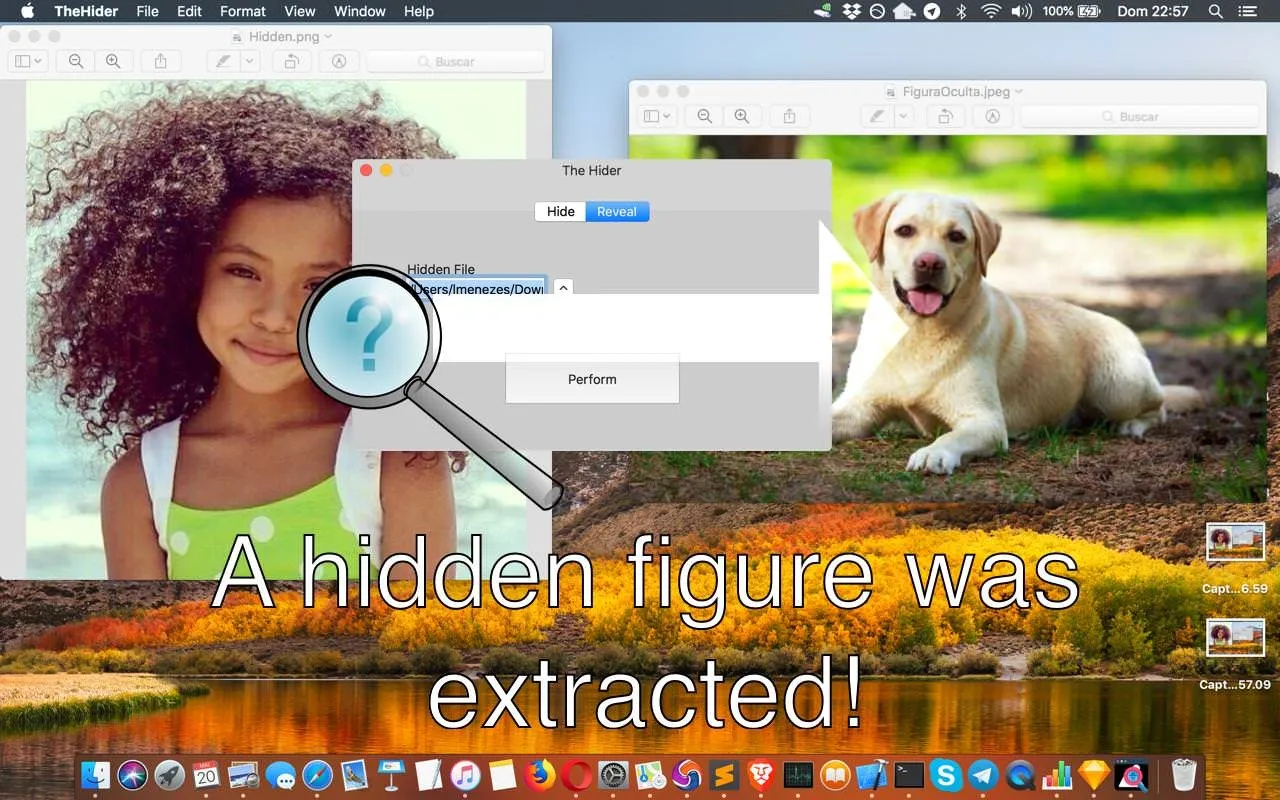Open Terminal from the Dock
The width and height of the screenshot is (1280, 800).
coord(909,774)
